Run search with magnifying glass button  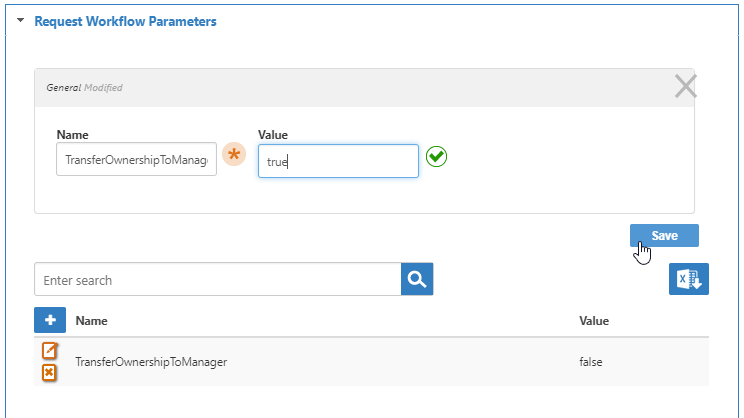[x=417, y=280]
